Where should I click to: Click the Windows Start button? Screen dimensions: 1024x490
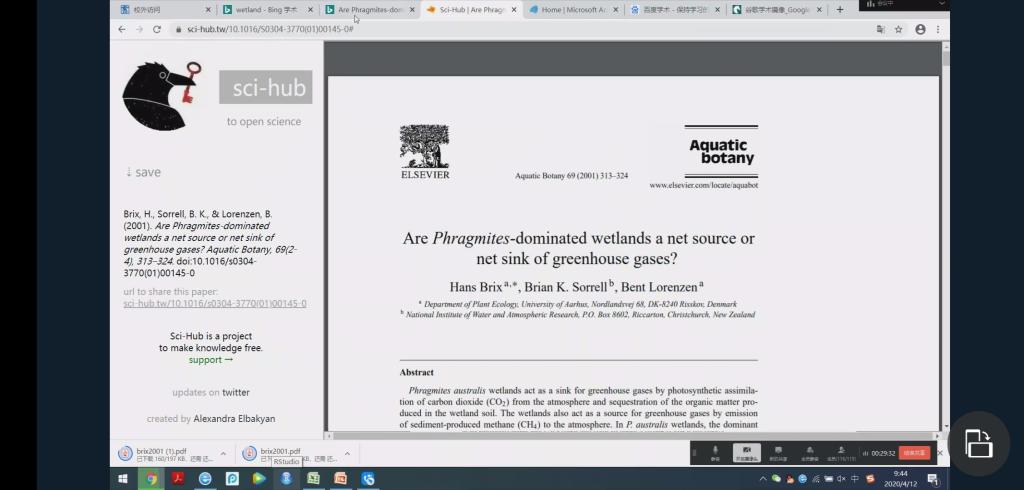[123, 479]
